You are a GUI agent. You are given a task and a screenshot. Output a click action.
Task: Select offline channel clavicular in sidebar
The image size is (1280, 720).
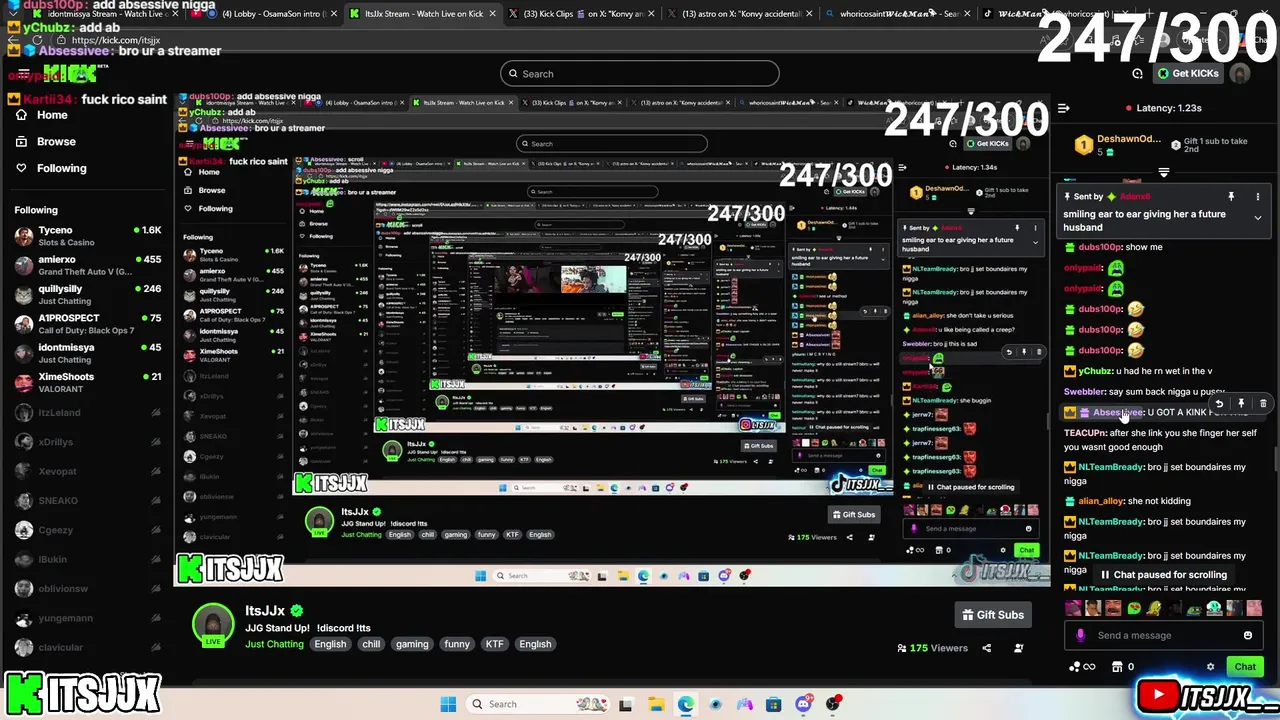88,648
